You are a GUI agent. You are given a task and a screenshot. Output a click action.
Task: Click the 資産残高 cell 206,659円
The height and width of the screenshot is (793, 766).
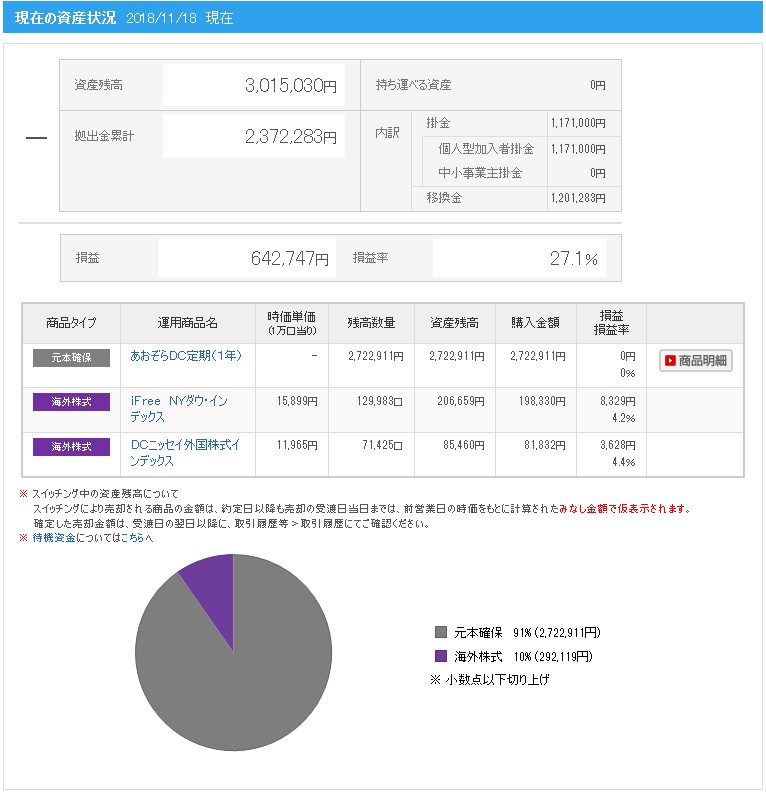click(x=461, y=401)
